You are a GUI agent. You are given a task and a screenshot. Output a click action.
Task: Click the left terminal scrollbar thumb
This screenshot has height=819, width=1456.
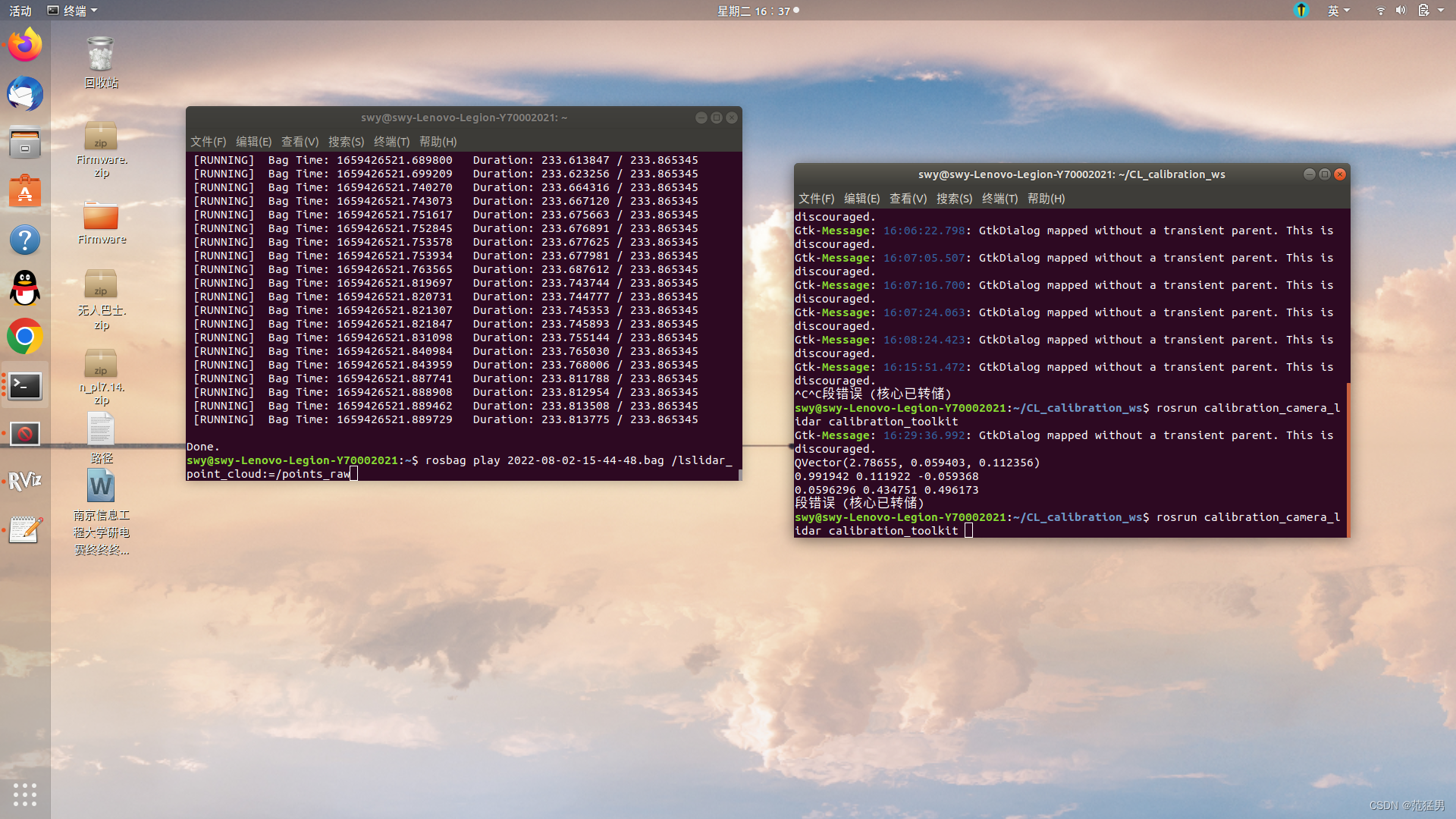(739, 475)
